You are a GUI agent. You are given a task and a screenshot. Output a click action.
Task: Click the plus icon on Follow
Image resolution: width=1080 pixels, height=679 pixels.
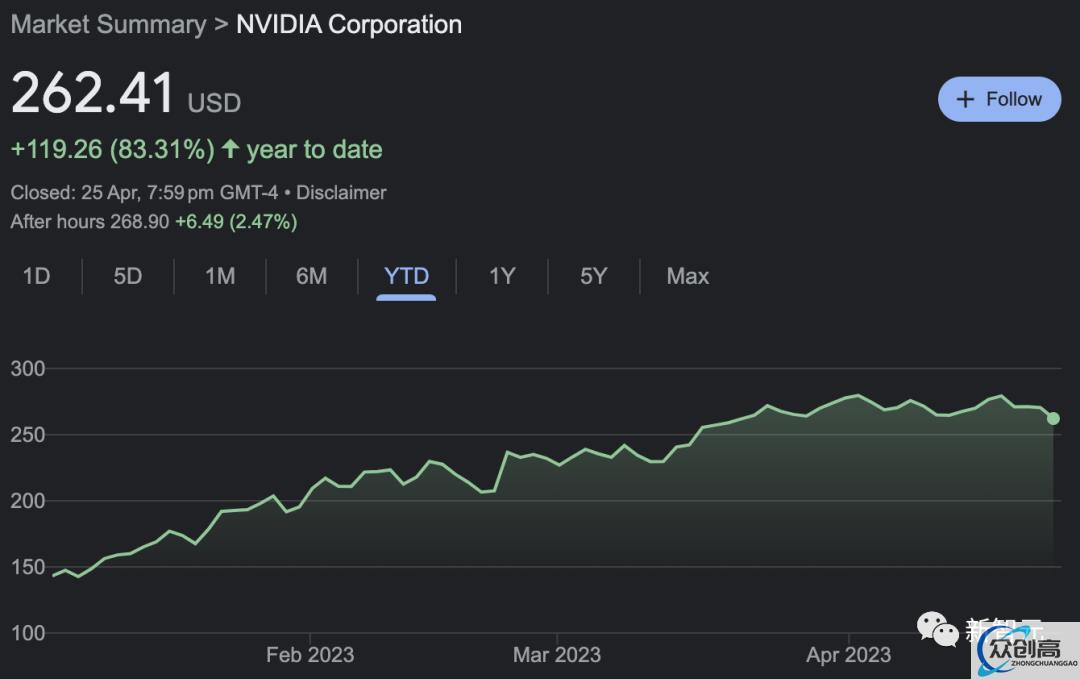tap(965, 99)
